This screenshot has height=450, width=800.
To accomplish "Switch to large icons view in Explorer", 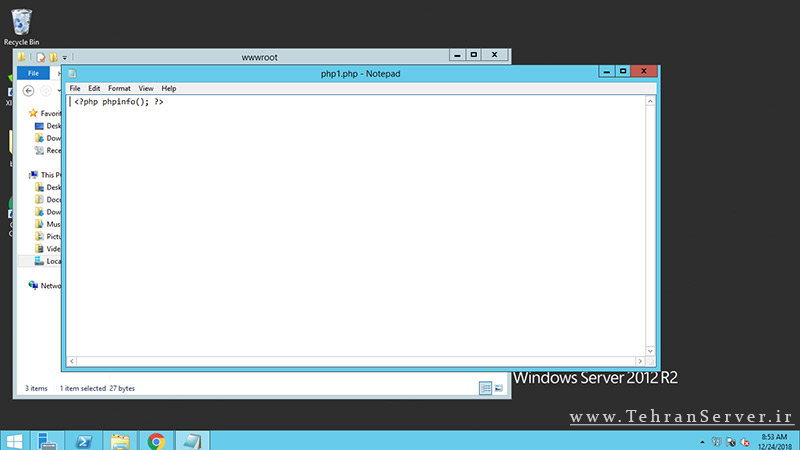I will (x=499, y=388).
